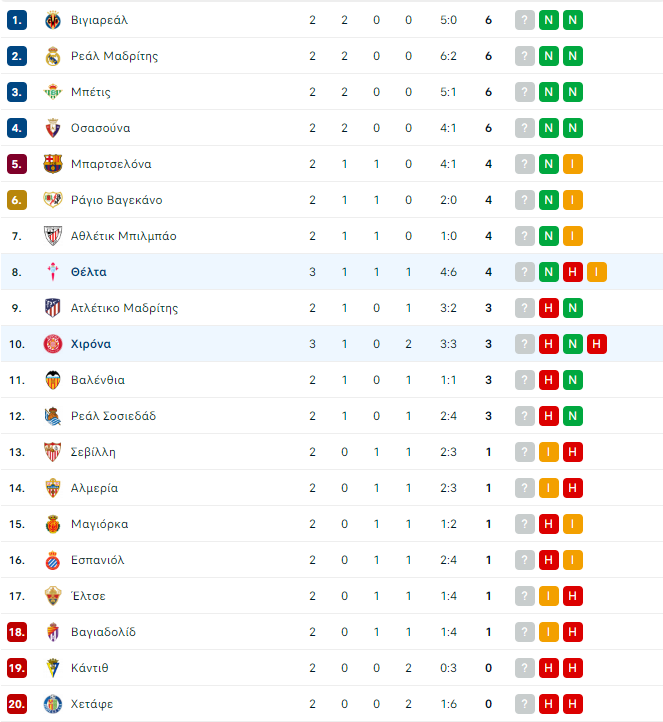Click the Celta (Θέλτα) team logo
663x722 pixels.
[53, 272]
